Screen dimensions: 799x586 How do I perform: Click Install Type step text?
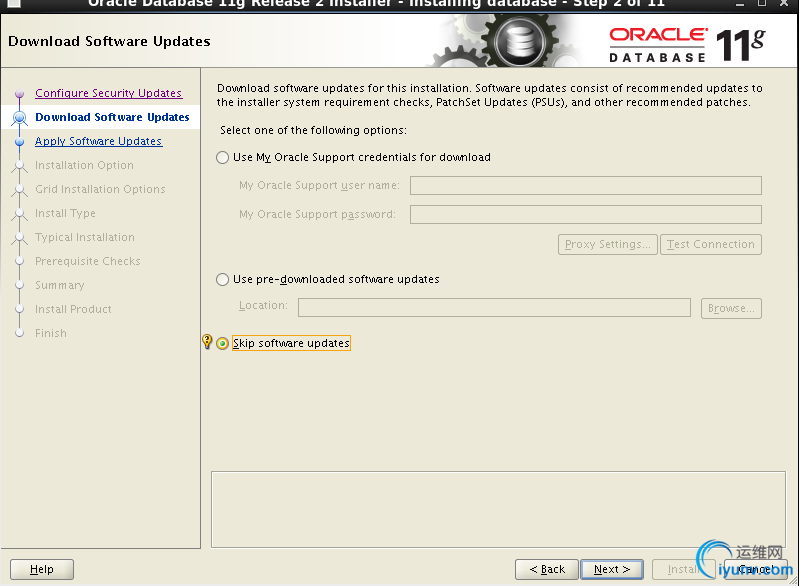point(65,213)
